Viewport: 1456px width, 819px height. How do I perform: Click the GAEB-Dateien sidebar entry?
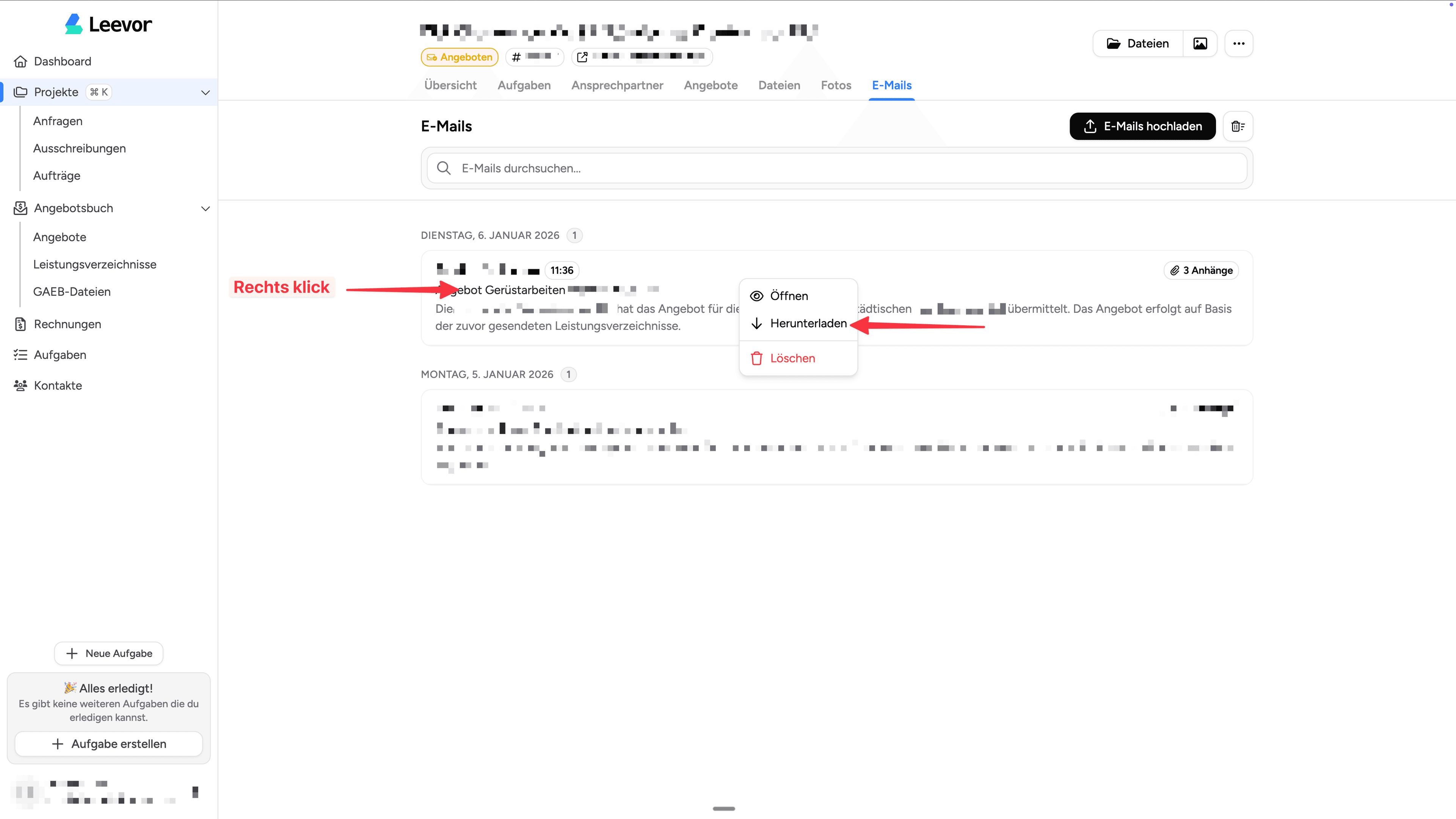coord(71,291)
